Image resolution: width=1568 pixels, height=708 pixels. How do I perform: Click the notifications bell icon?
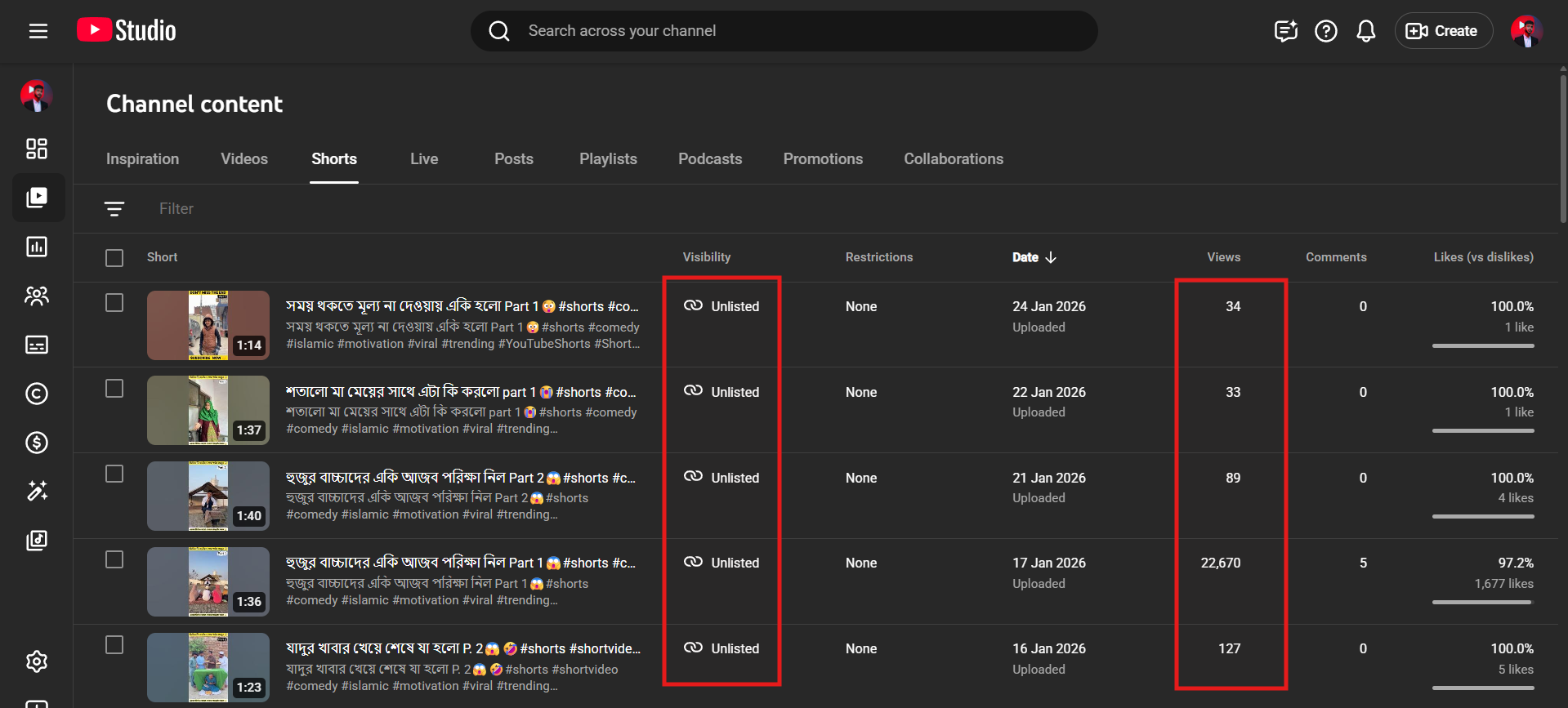click(x=1365, y=31)
